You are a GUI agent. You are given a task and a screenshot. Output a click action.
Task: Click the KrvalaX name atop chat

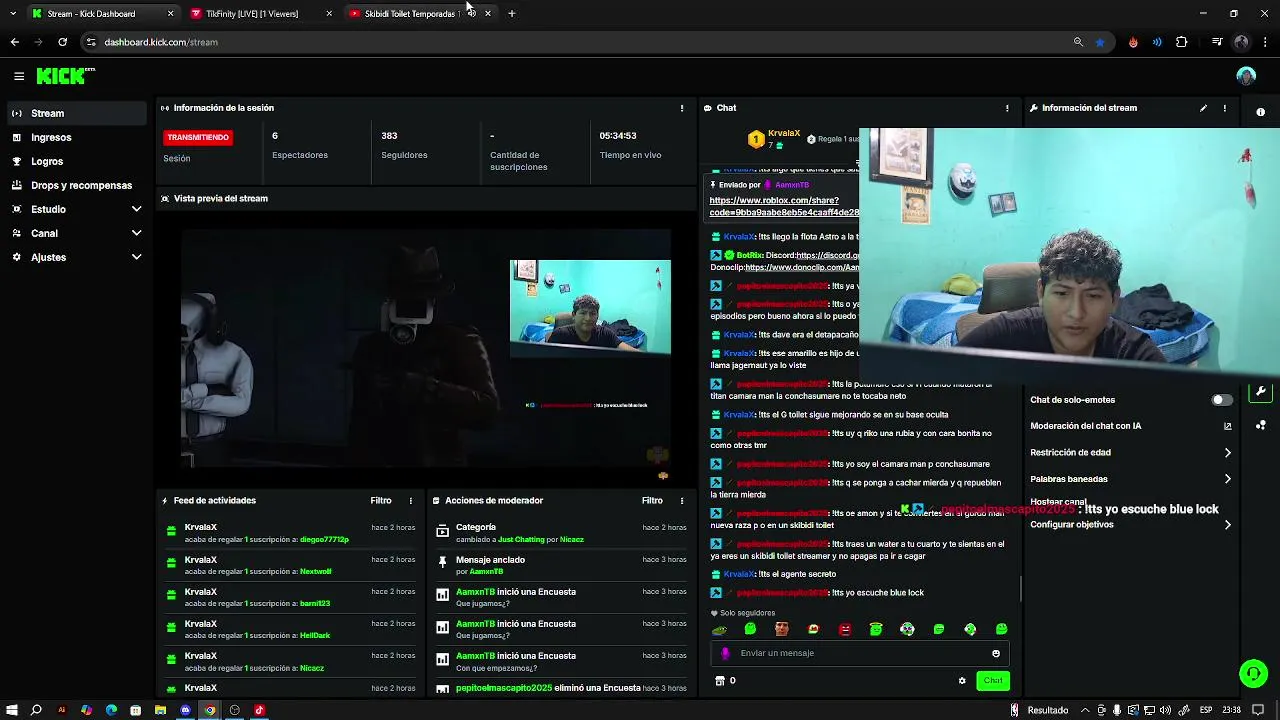784,133
